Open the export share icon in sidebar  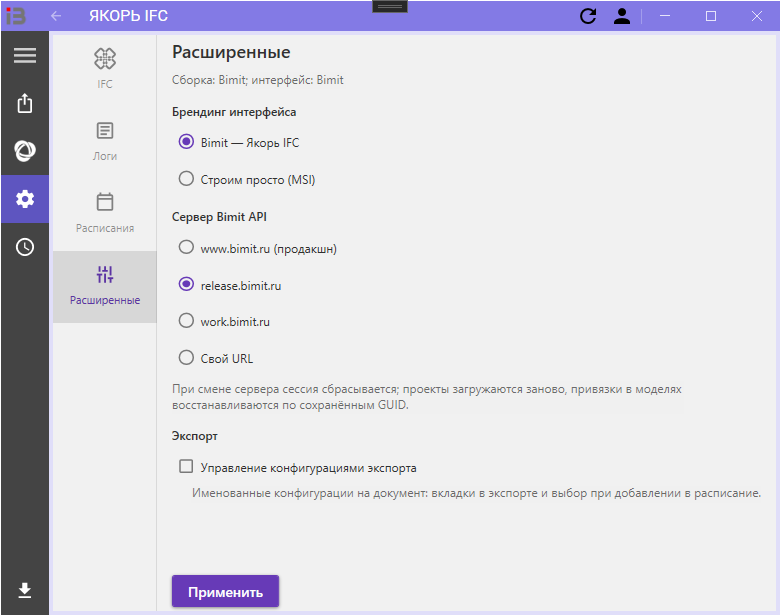click(25, 103)
